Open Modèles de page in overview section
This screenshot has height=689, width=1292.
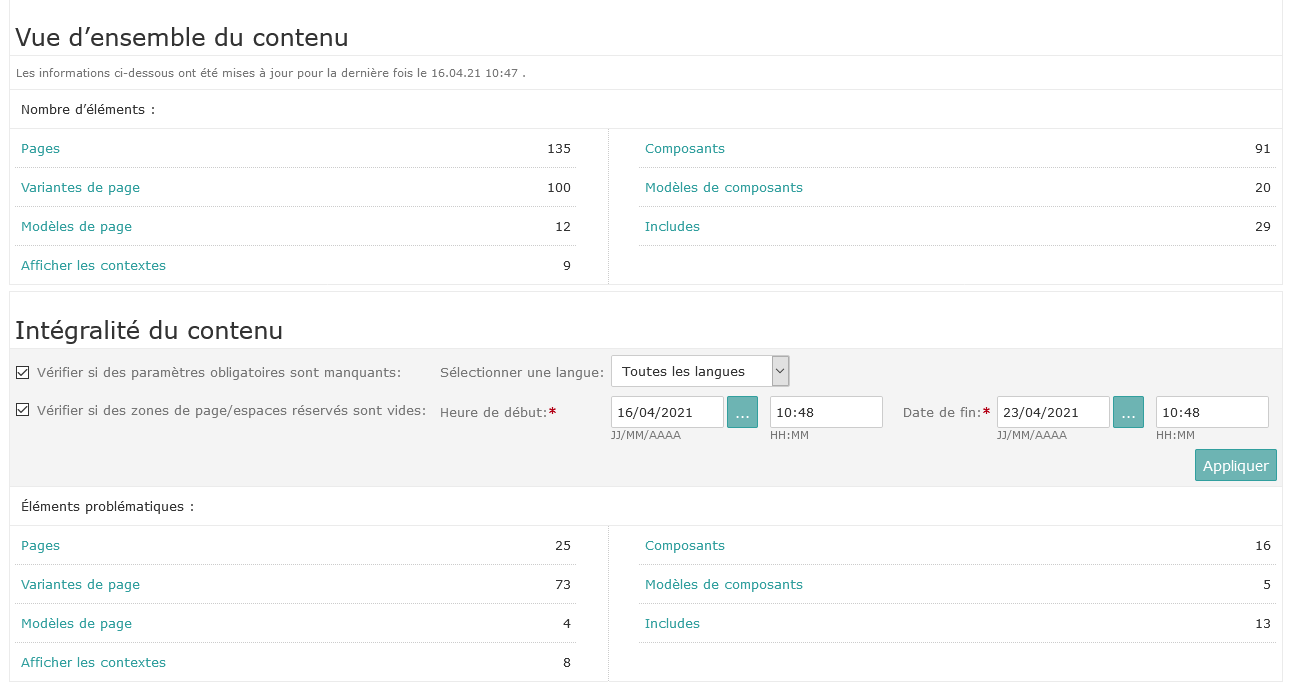(76, 227)
